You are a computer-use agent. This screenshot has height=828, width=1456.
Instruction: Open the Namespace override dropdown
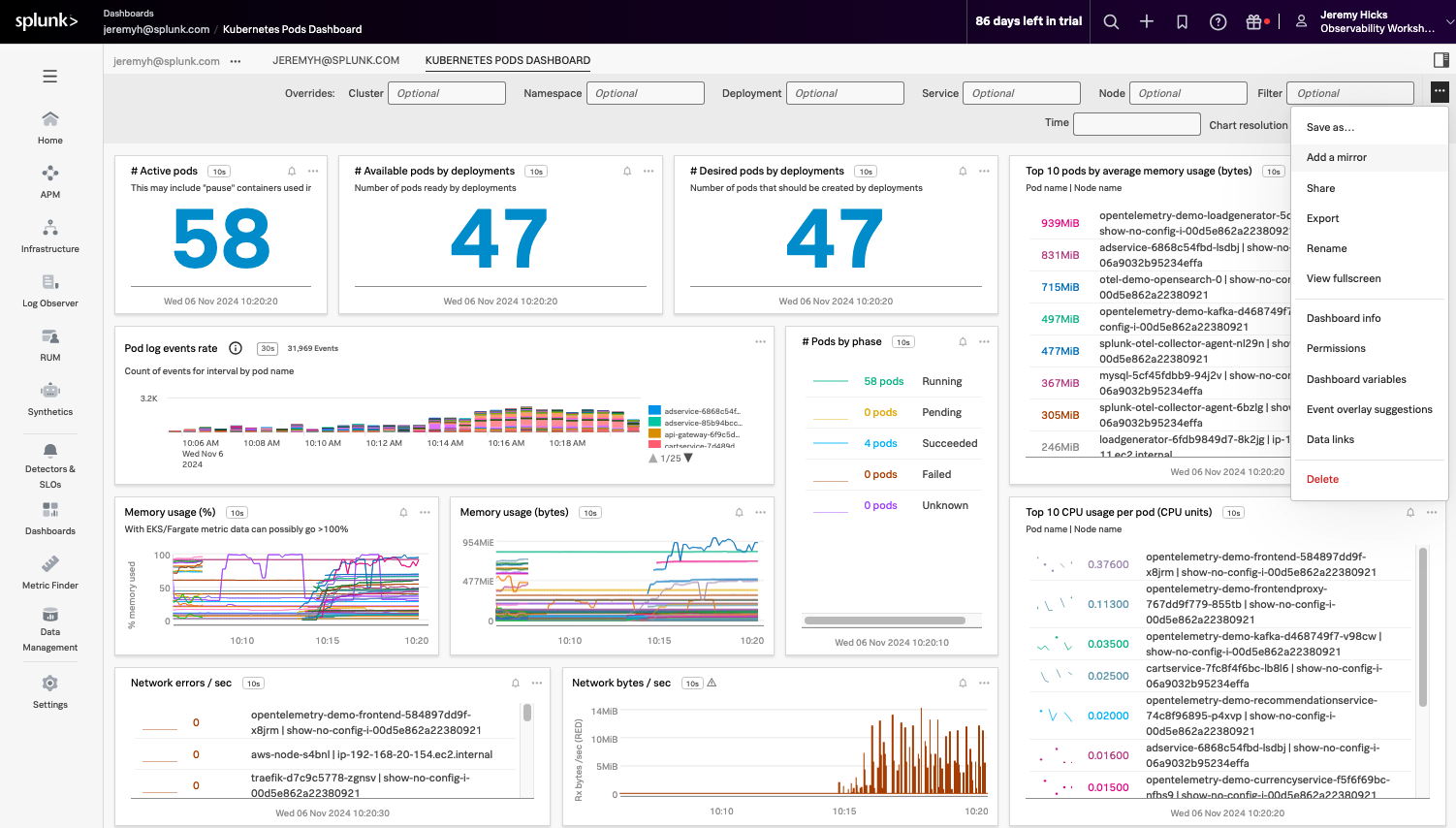[645, 93]
